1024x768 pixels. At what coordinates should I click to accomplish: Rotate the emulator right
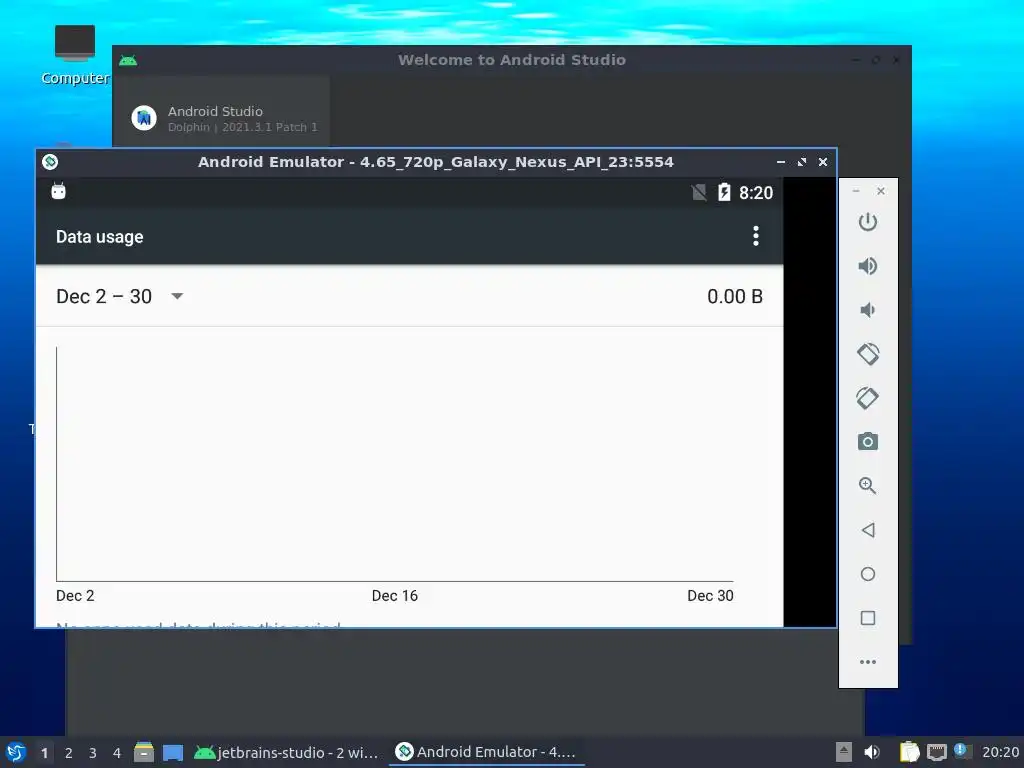tap(868, 398)
